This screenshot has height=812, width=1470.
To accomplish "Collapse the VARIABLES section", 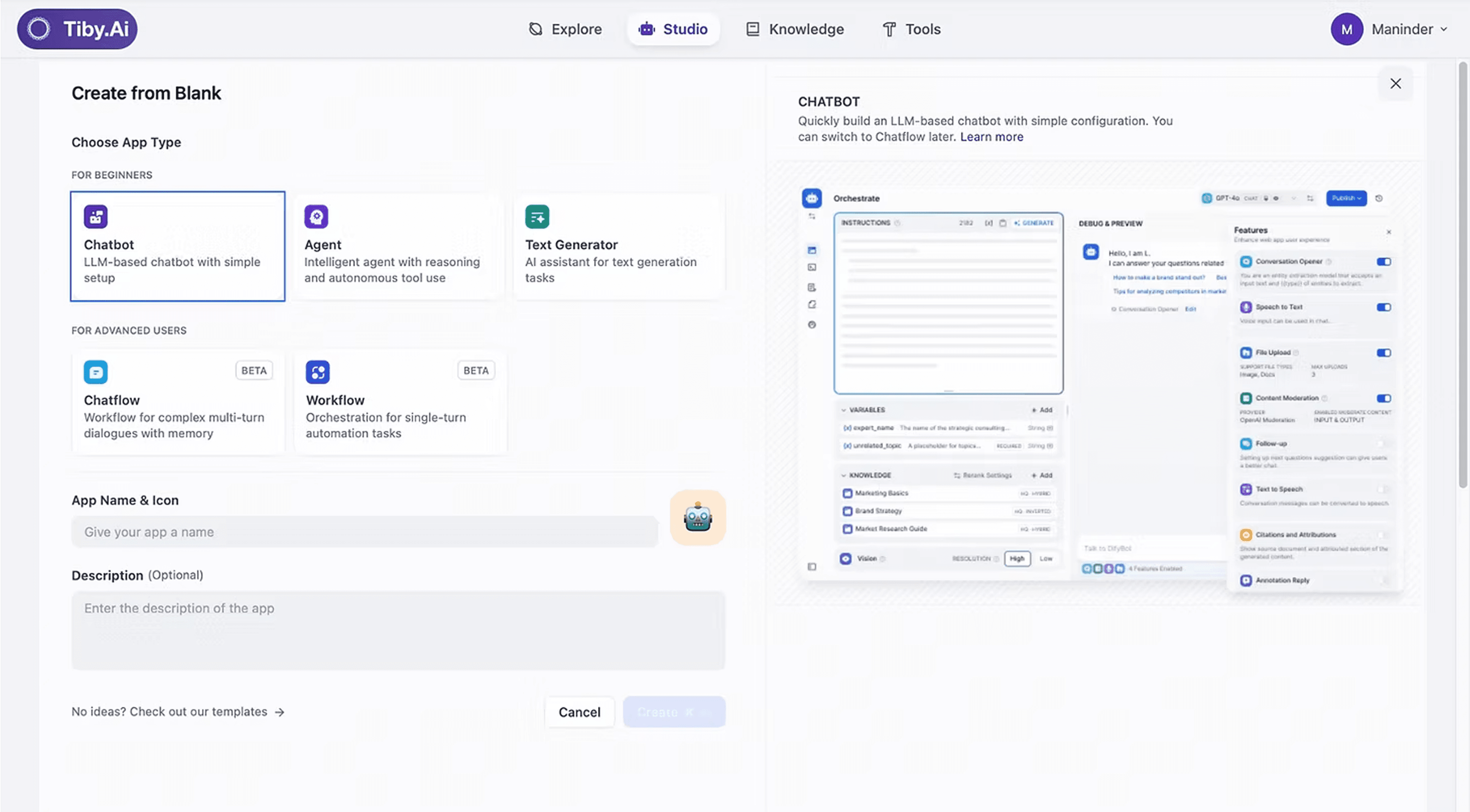I will coord(843,409).
